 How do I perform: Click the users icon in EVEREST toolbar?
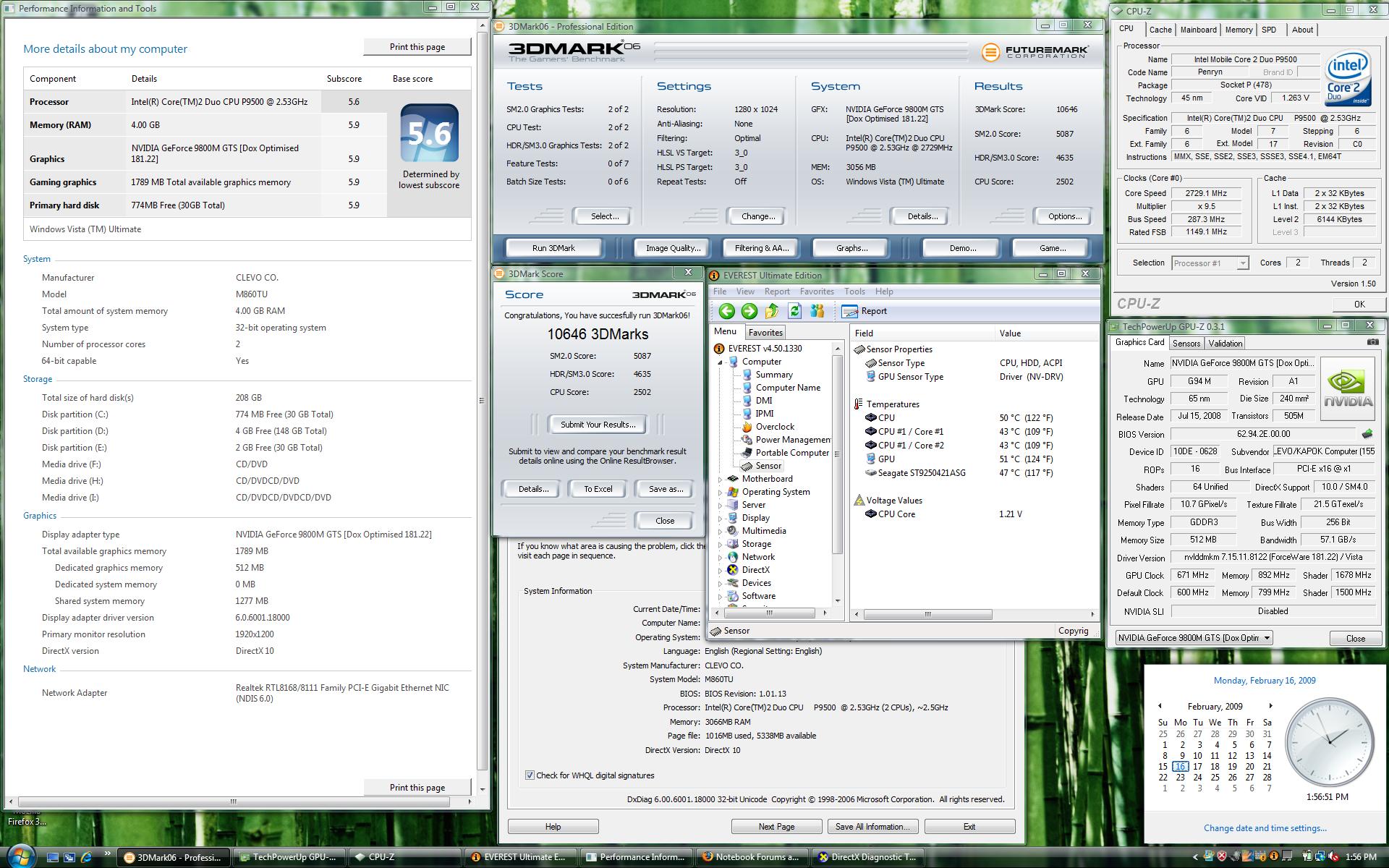[x=817, y=311]
